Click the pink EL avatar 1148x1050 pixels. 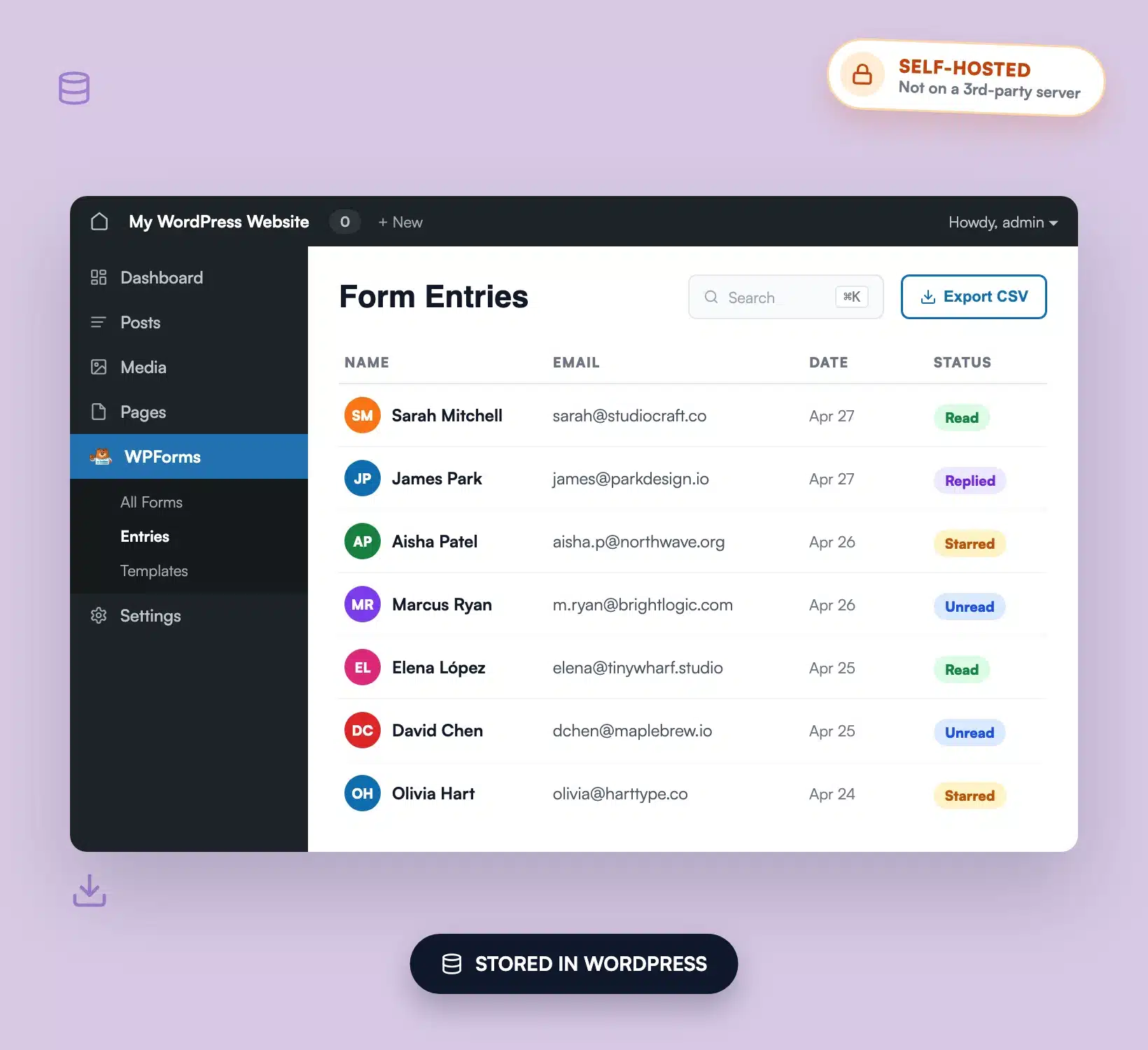point(363,667)
